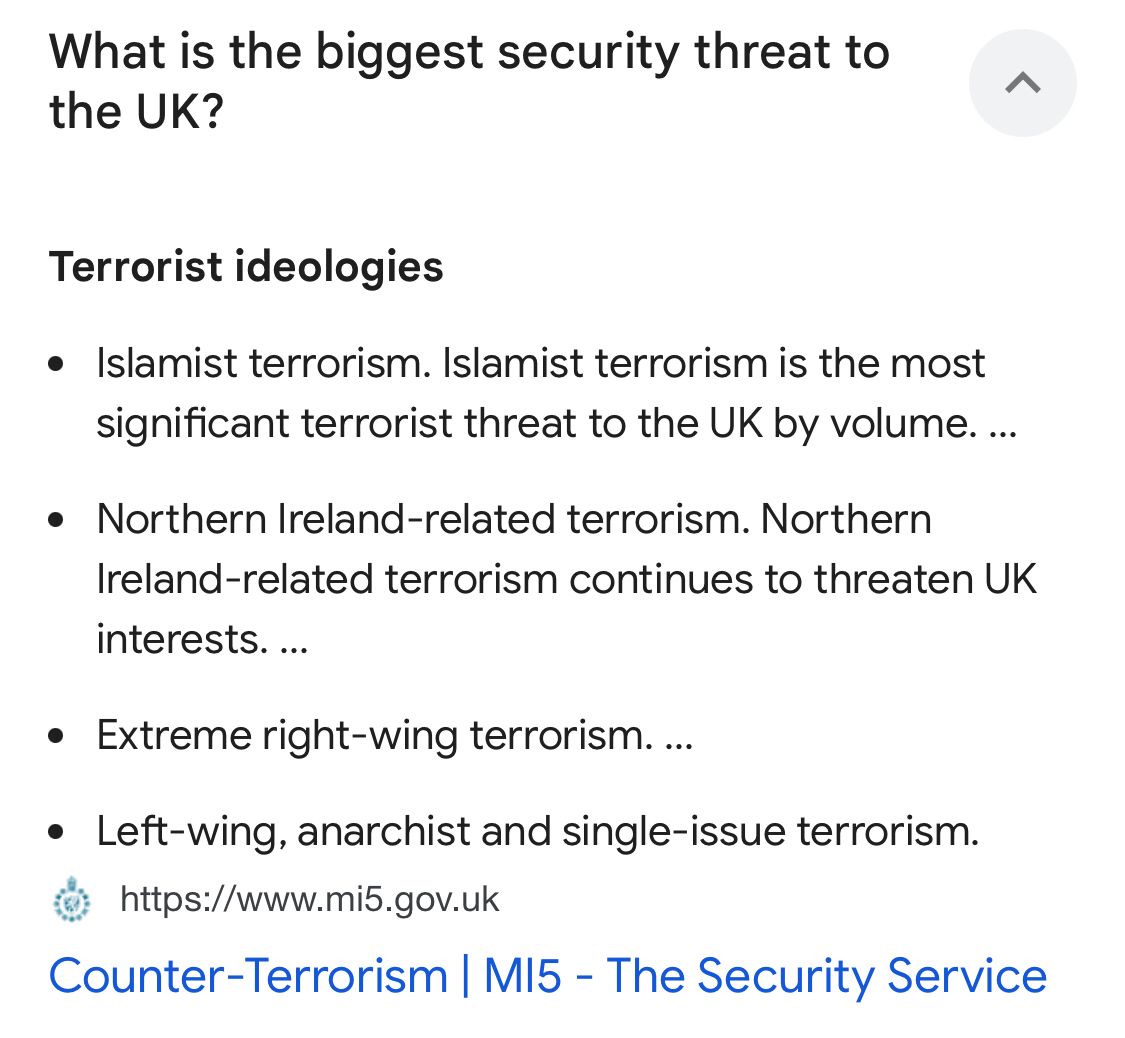Image resolution: width=1125 pixels, height=1038 pixels.
Task: Click the ellipsis after 'interests.'
Action: click(x=294, y=640)
